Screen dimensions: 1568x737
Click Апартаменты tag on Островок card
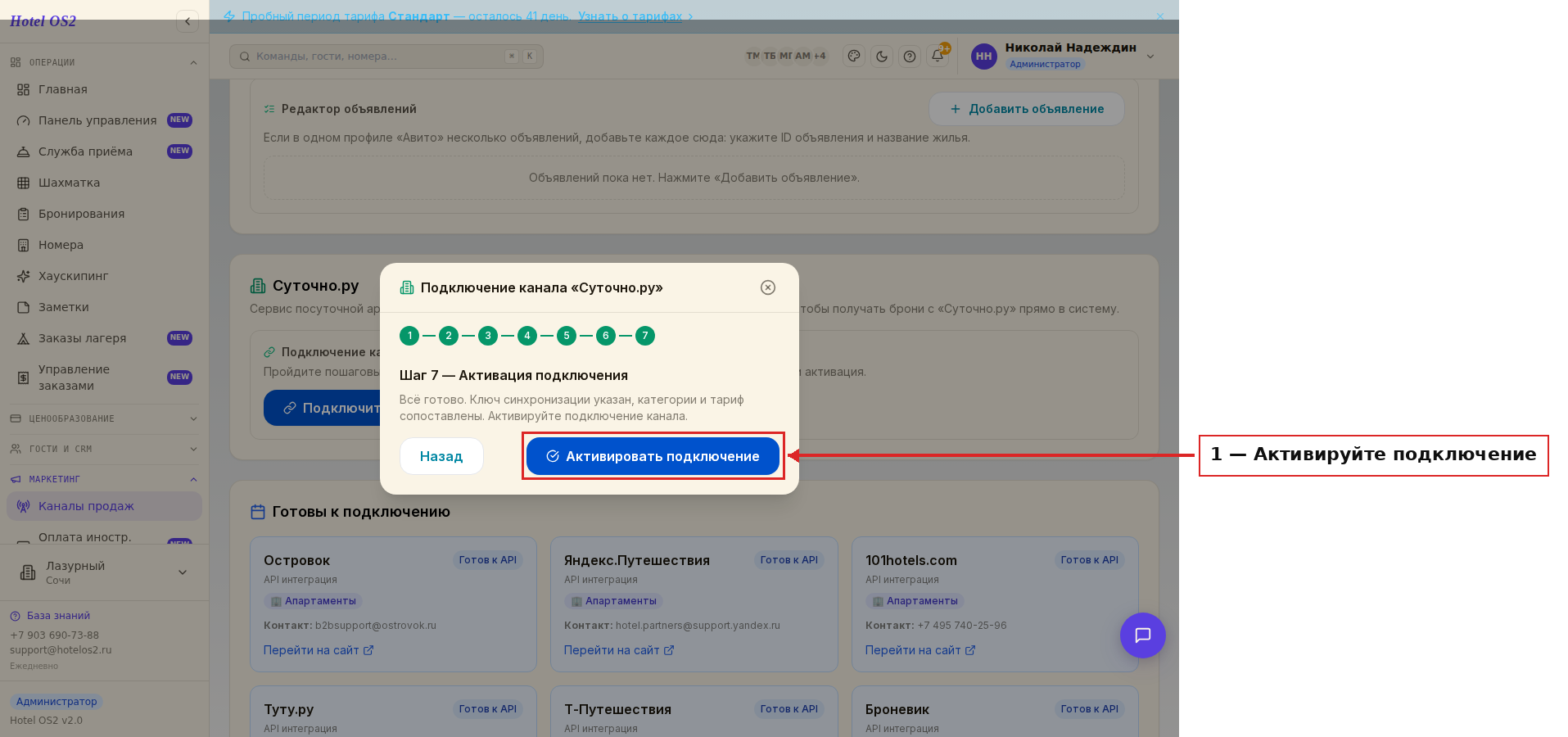coord(313,601)
